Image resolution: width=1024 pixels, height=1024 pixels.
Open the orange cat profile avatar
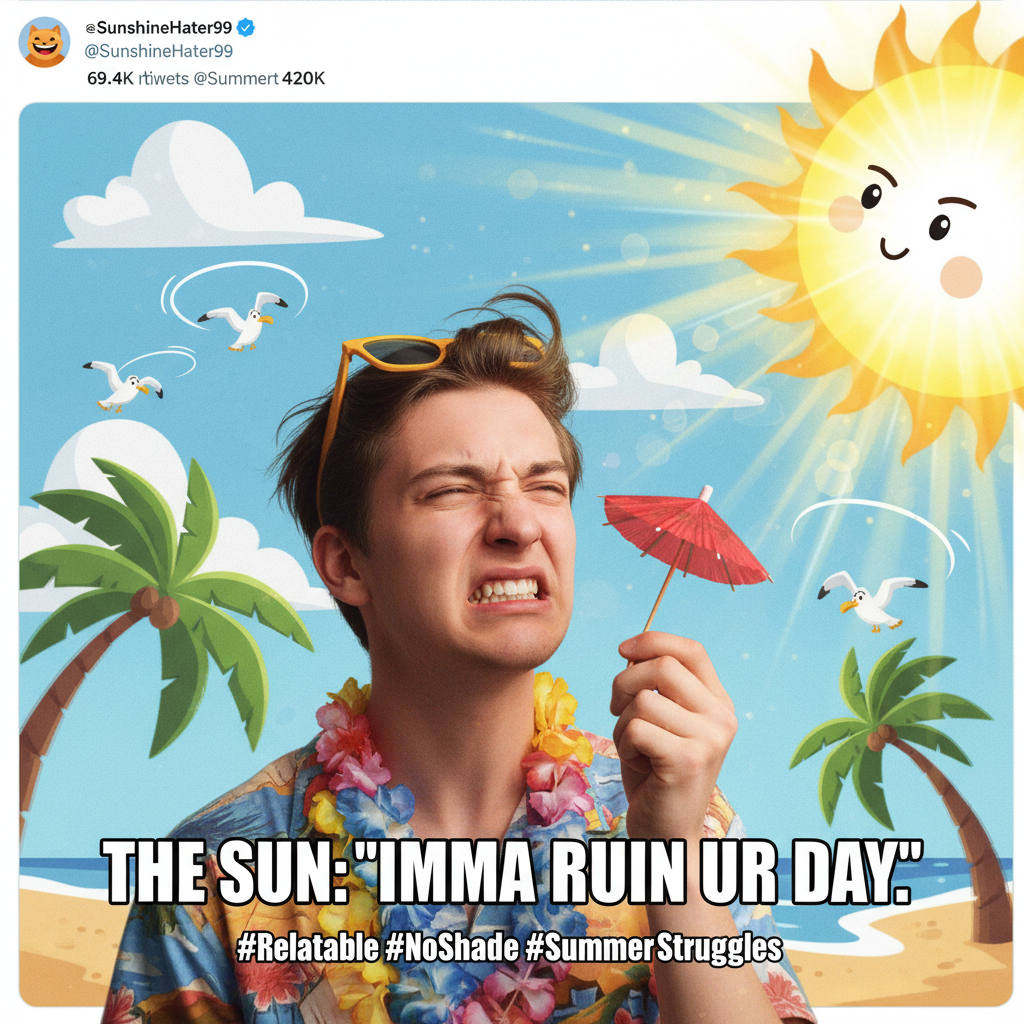(44, 42)
